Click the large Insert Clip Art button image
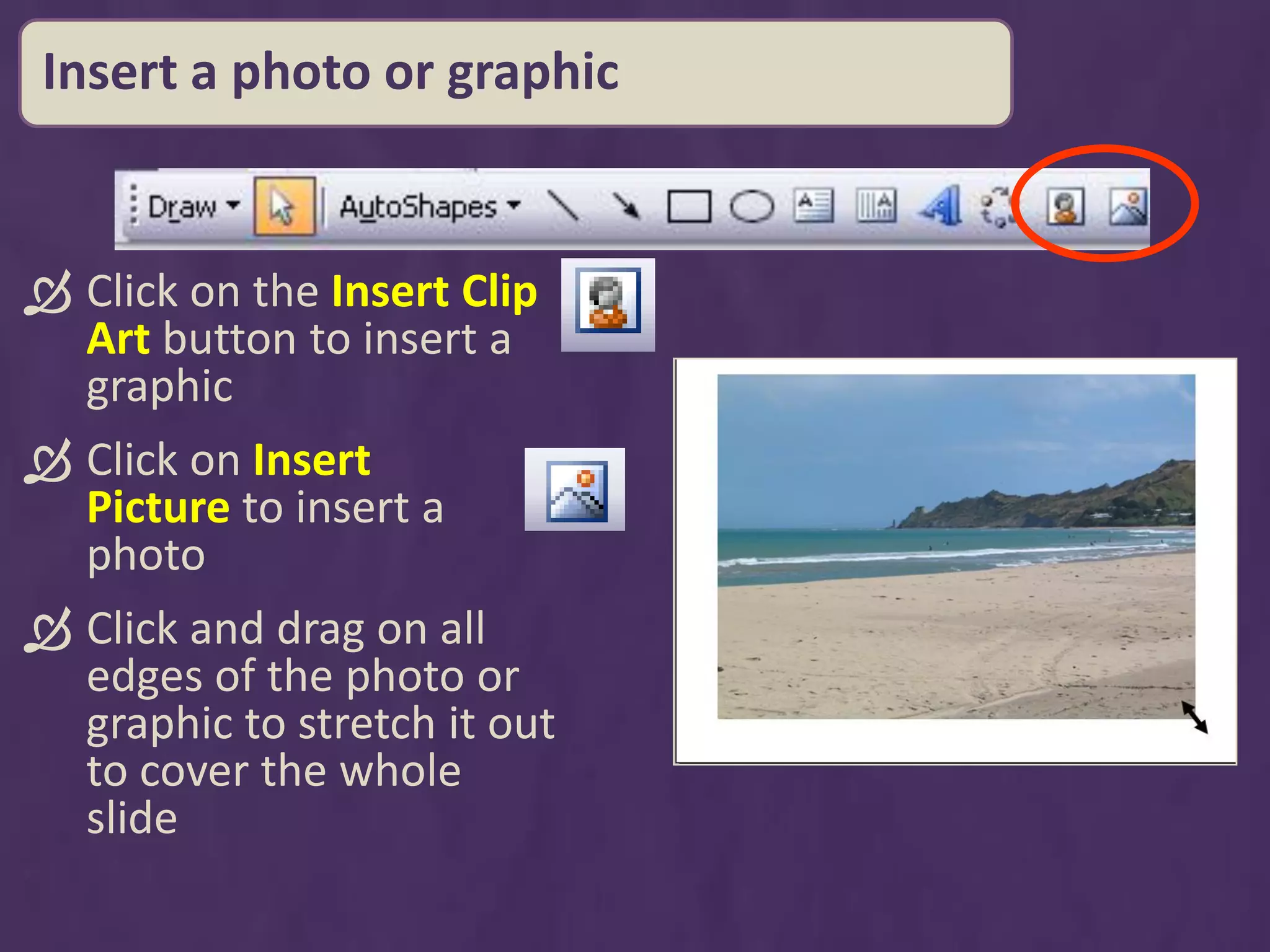Image resolution: width=1270 pixels, height=952 pixels. tap(608, 304)
